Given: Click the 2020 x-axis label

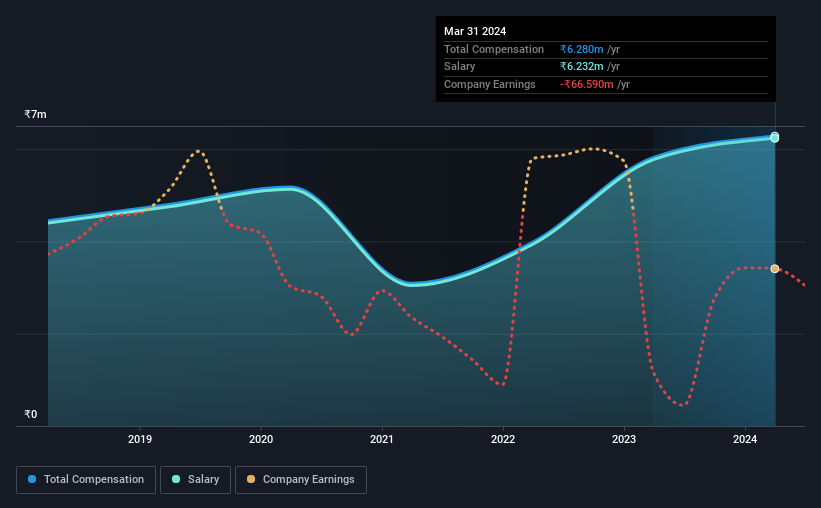Looking at the screenshot, I should (x=261, y=439).
